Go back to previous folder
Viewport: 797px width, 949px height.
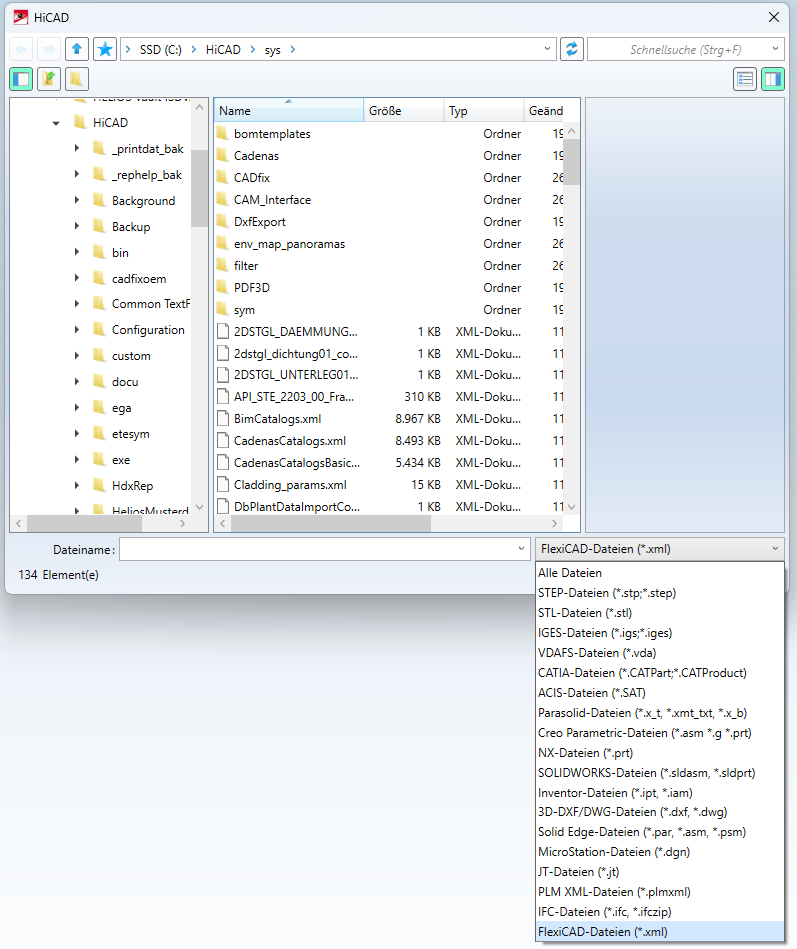coord(21,49)
